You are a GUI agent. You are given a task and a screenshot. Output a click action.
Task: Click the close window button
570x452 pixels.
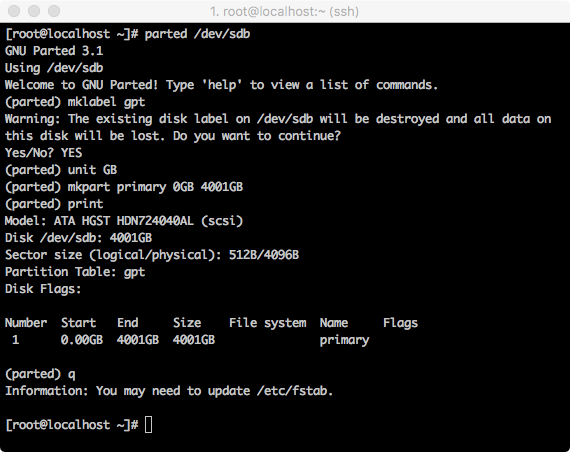pyautogui.click(x=14, y=11)
